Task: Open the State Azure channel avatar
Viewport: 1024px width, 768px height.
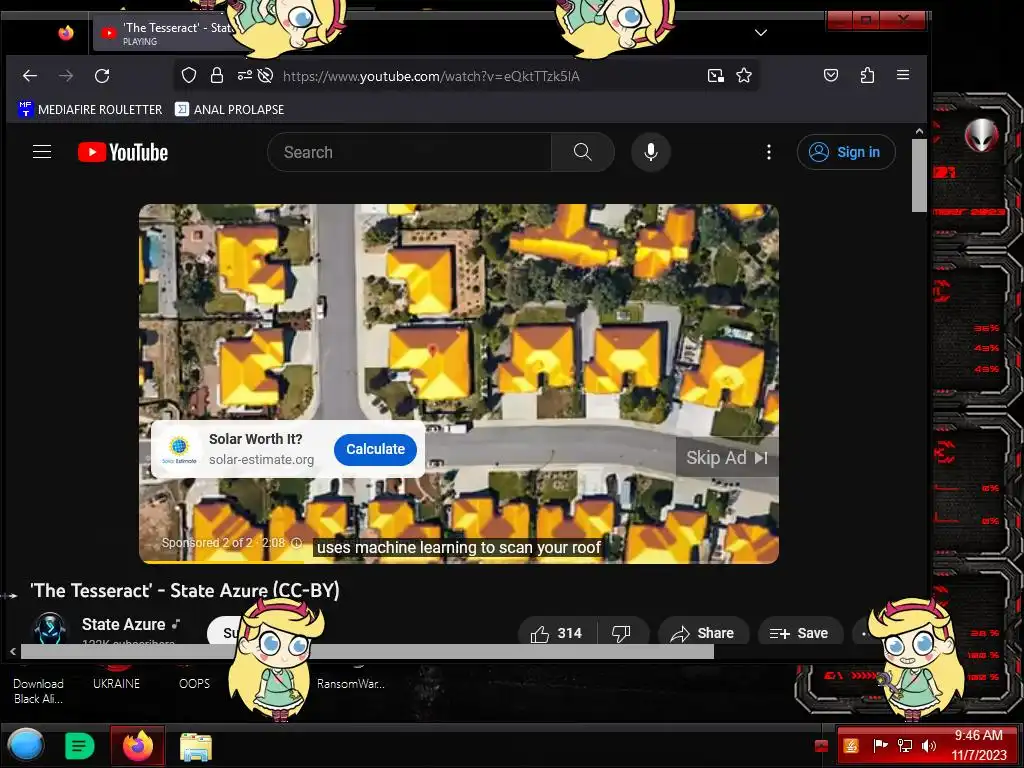Action: click(x=50, y=628)
